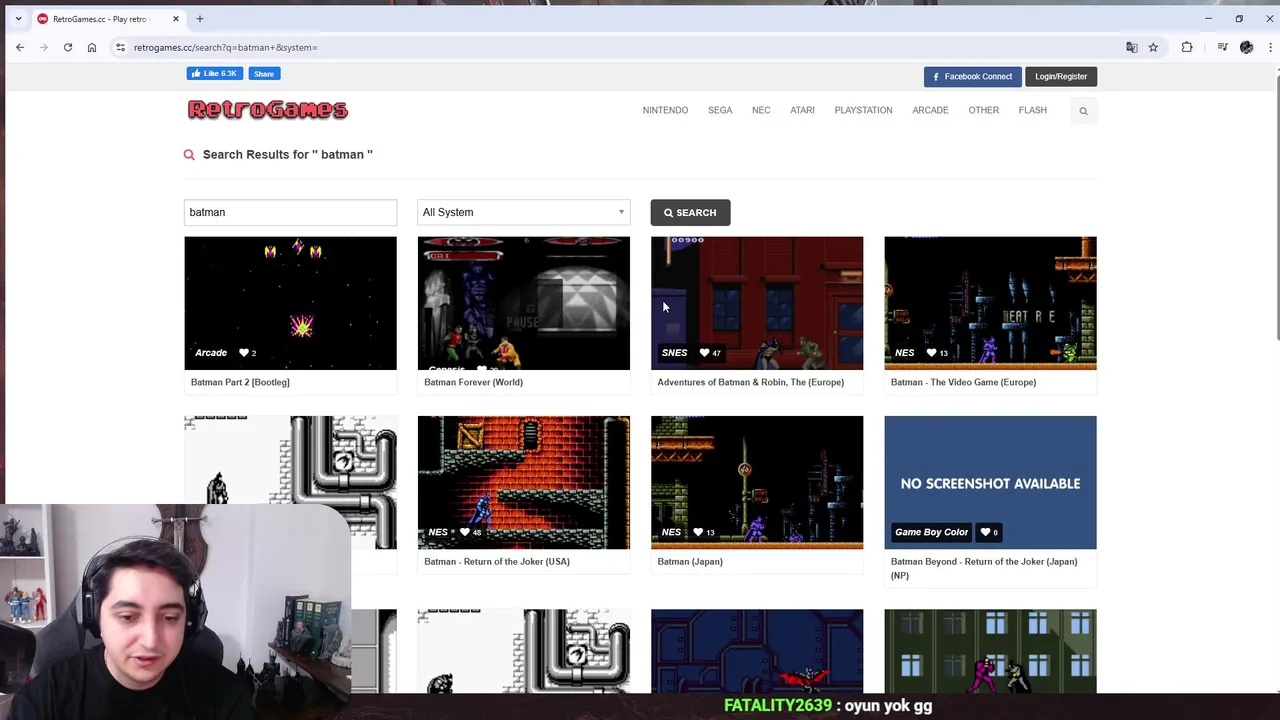Image resolution: width=1280 pixels, height=720 pixels.
Task: Click 'Adventures of Batman & Robin, The (Europe)' link
Action: [x=750, y=382]
